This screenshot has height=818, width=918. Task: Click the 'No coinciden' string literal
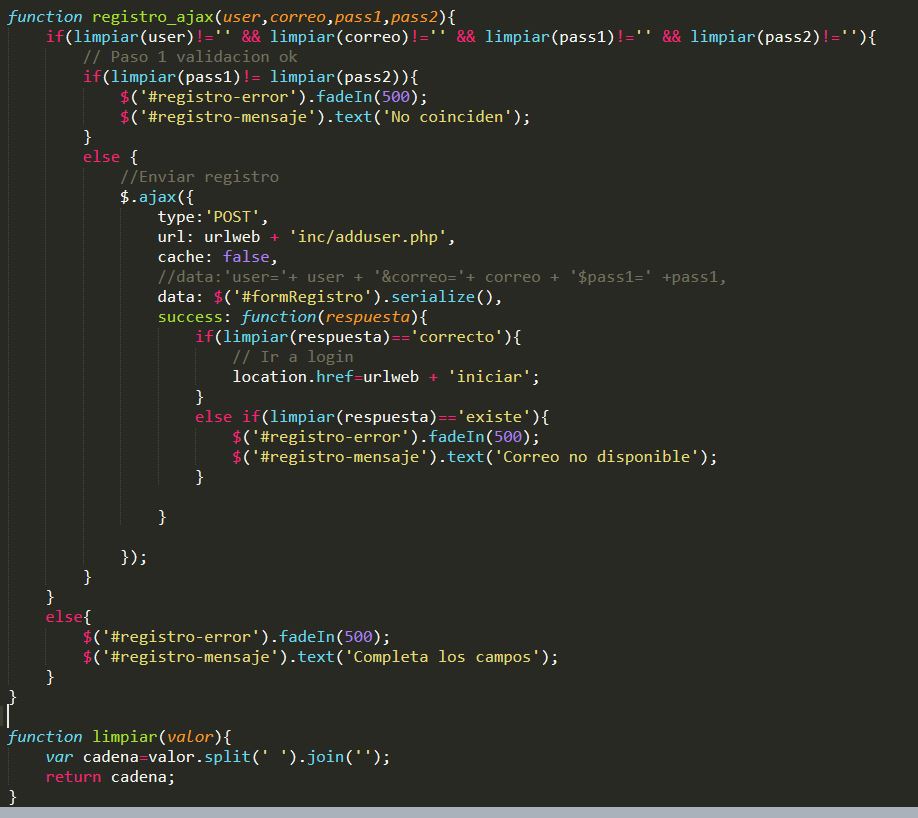pyautogui.click(x=466, y=117)
